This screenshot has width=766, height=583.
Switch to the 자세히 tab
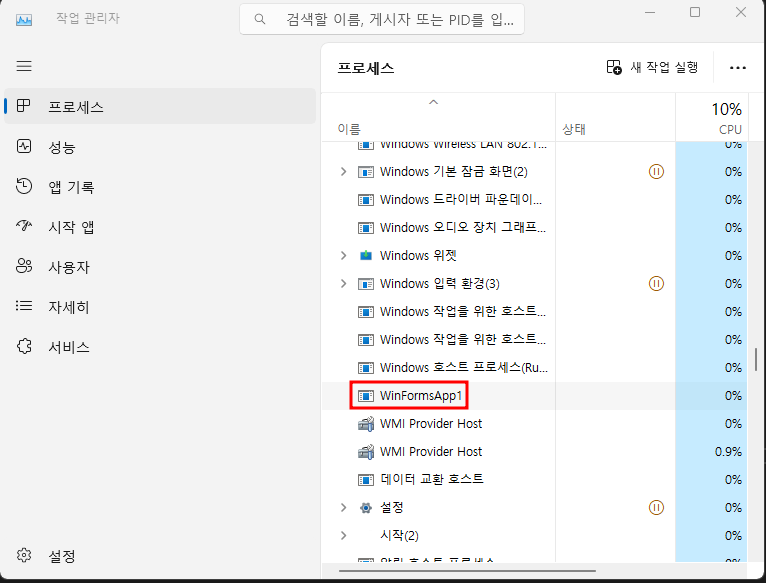coord(160,306)
